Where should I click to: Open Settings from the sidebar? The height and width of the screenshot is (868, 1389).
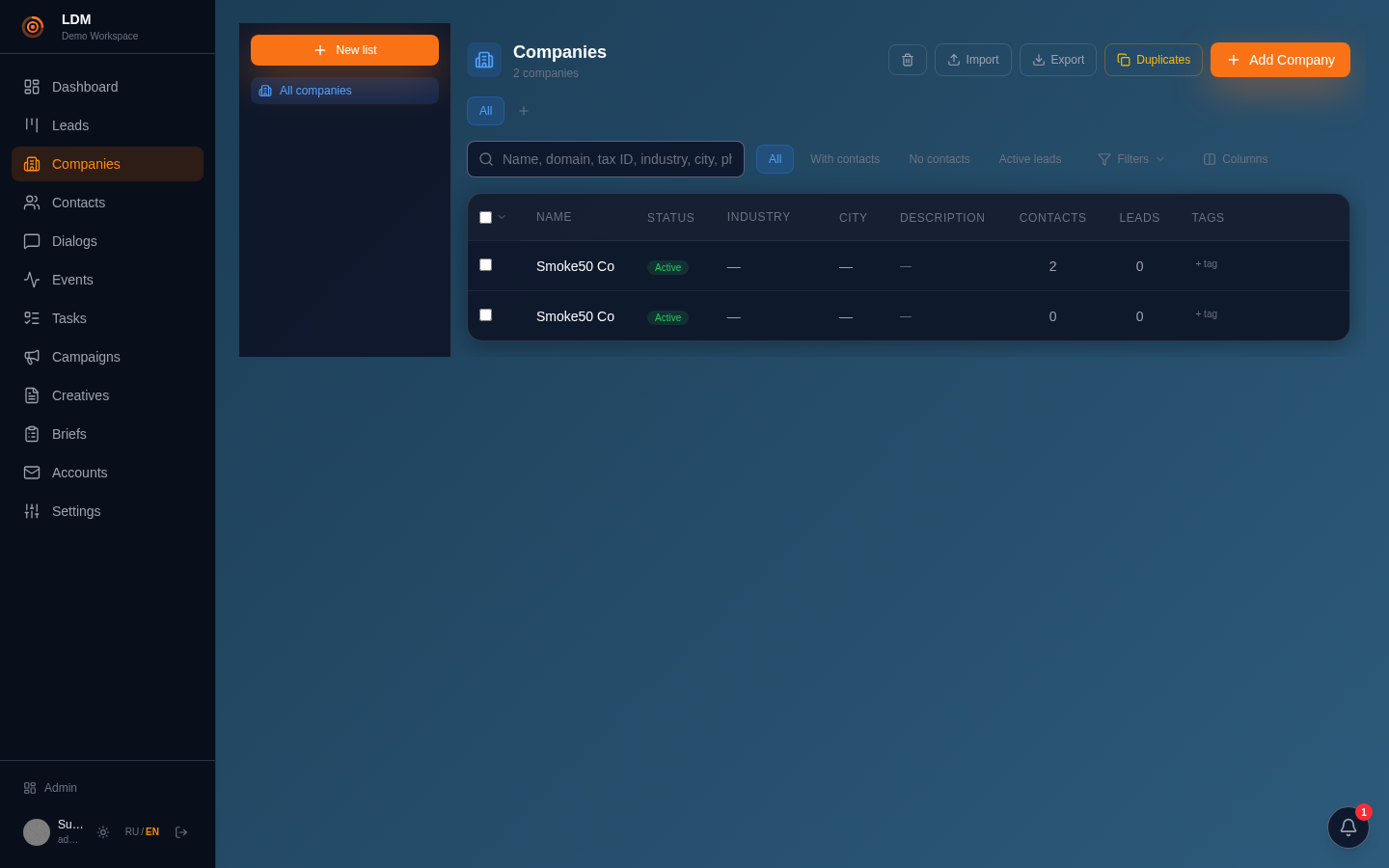click(107, 511)
